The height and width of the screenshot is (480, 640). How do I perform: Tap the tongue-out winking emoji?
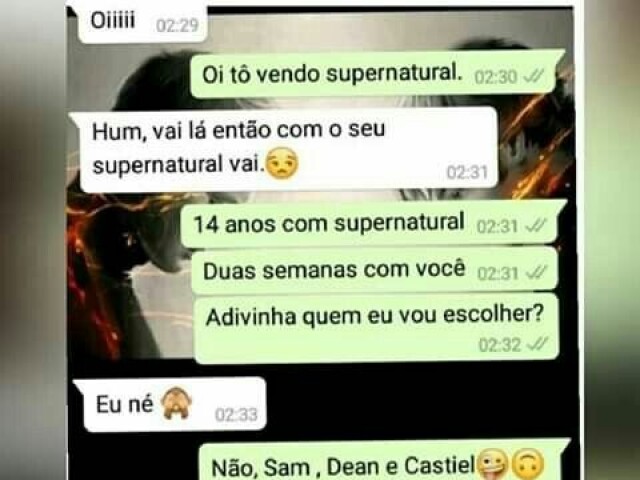493,464
